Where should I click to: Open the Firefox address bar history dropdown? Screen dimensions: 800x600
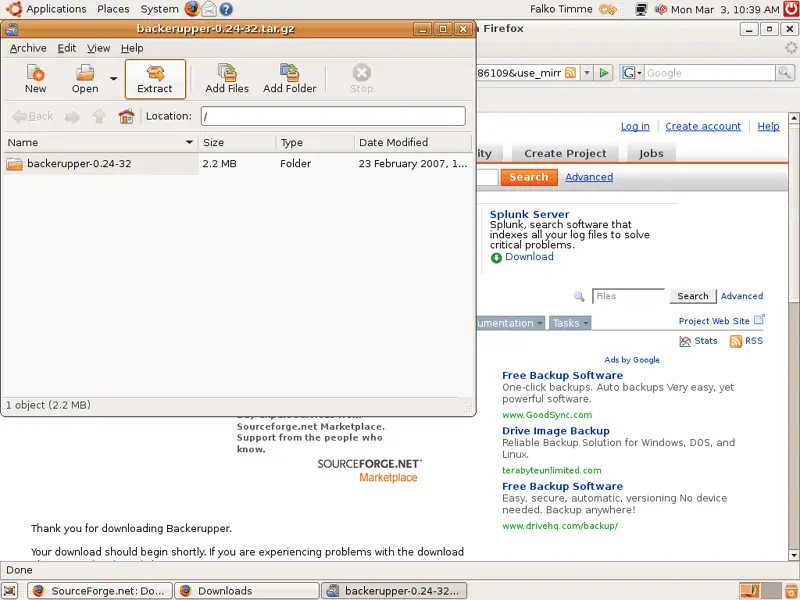pos(587,73)
